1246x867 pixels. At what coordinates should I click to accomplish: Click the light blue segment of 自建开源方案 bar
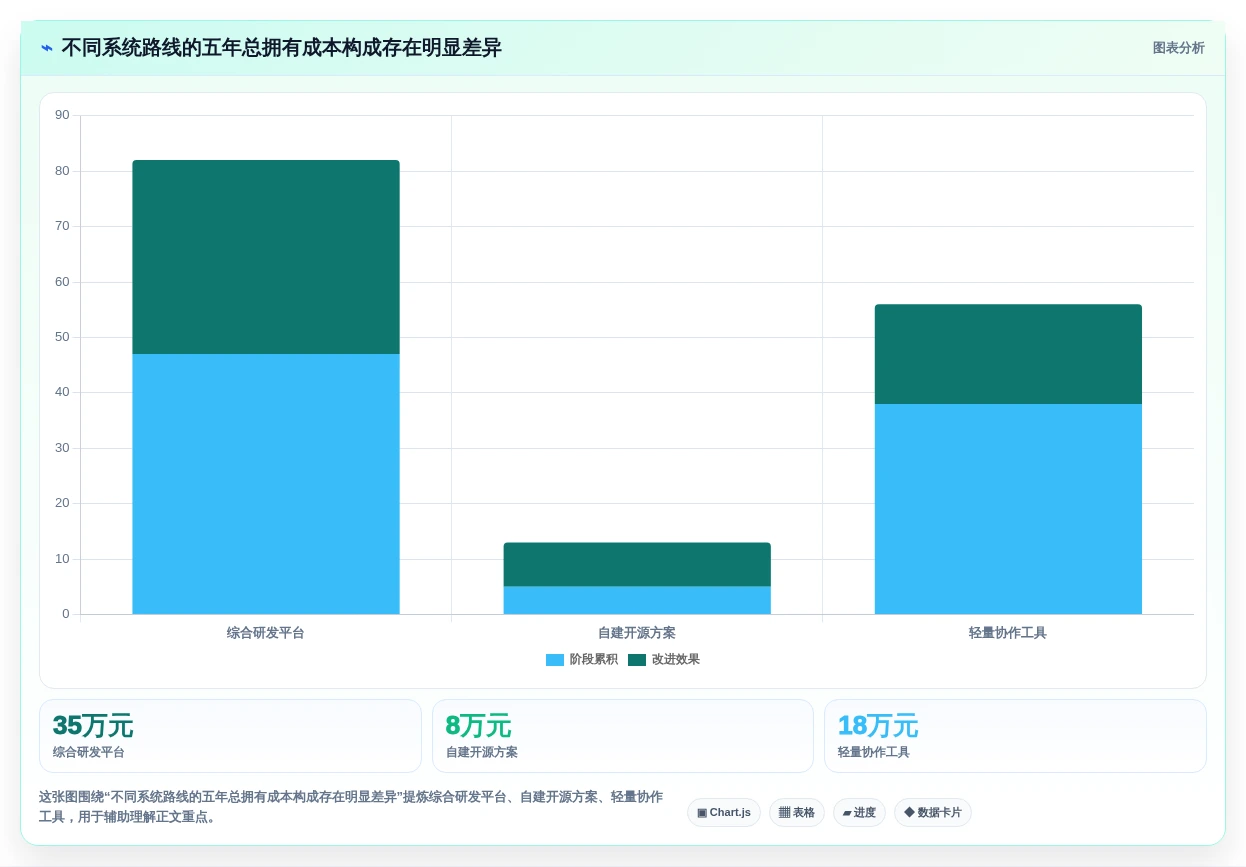pyautogui.click(x=637, y=600)
